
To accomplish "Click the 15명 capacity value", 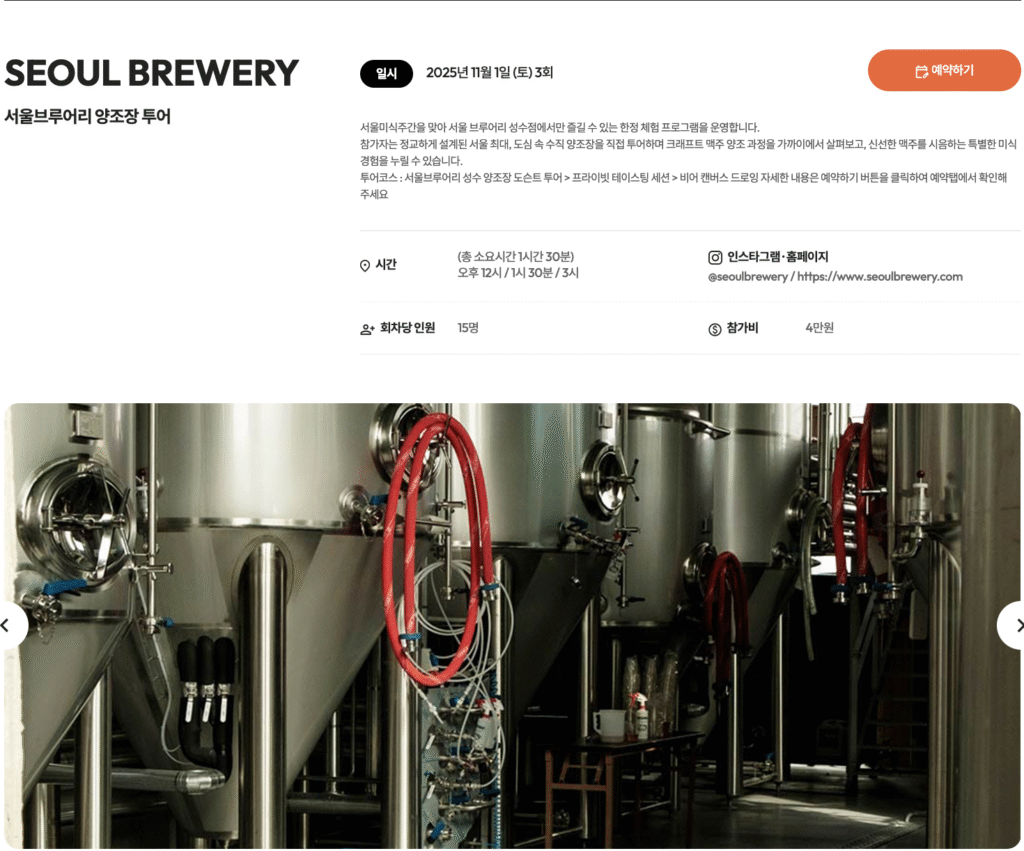I will 468,328.
